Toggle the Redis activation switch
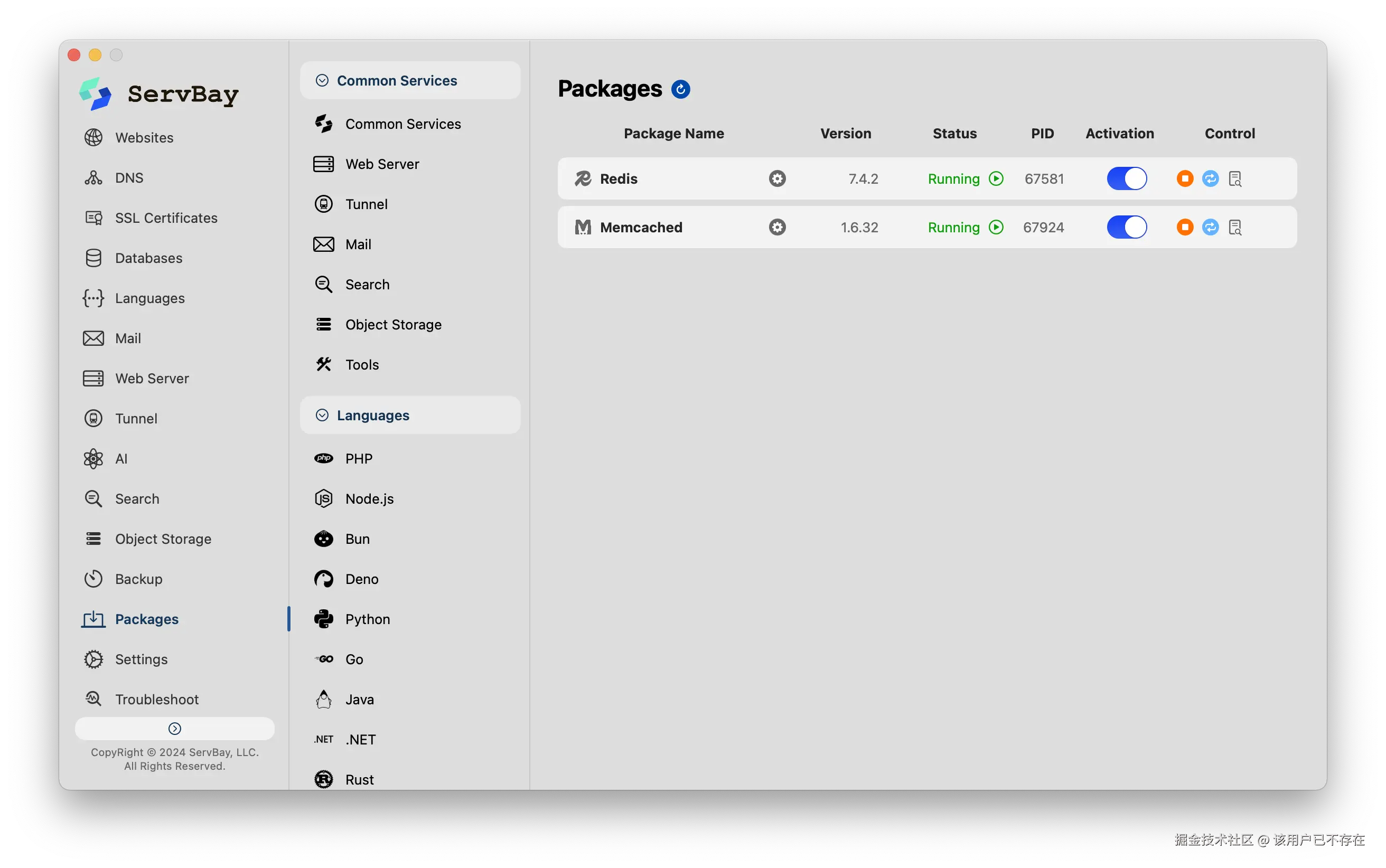Screen dimensions: 1386x868 (1126, 178)
